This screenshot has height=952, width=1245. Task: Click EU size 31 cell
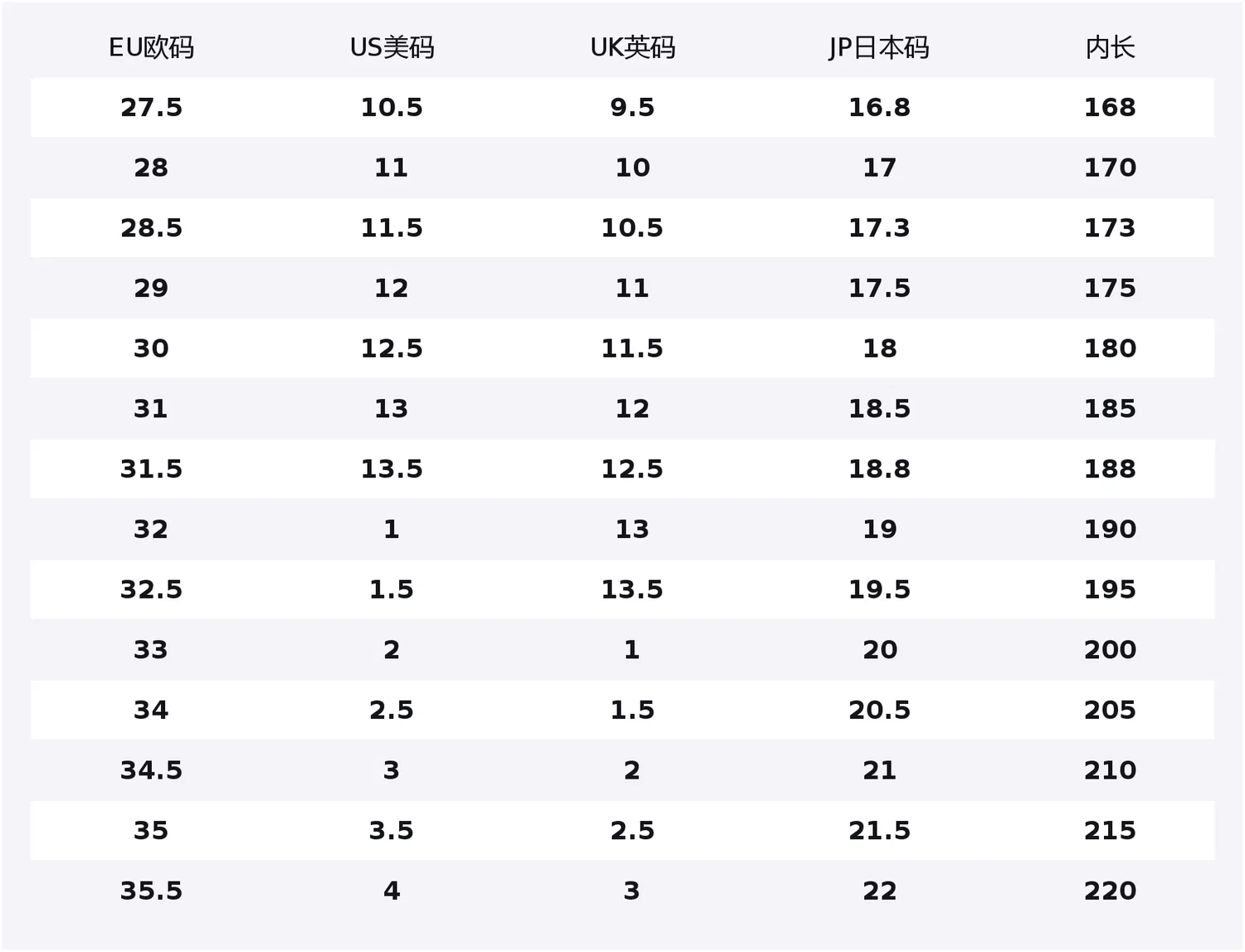pyautogui.click(x=151, y=408)
